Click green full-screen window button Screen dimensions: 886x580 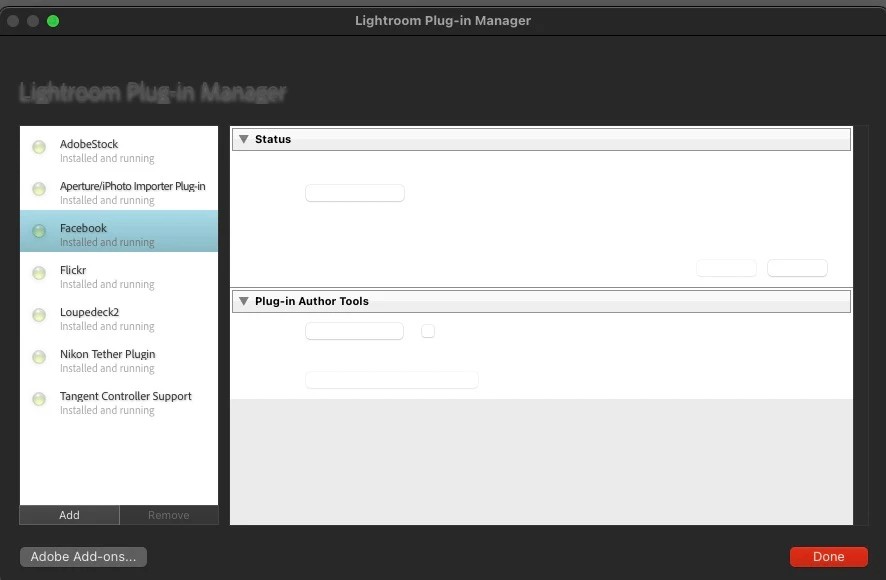coord(53,21)
